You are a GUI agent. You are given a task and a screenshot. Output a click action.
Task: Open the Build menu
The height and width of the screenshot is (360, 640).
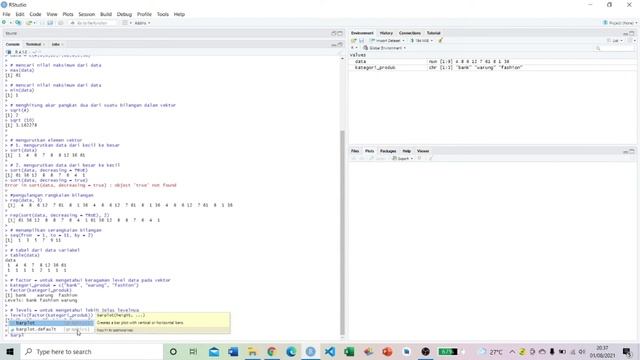[106, 14]
